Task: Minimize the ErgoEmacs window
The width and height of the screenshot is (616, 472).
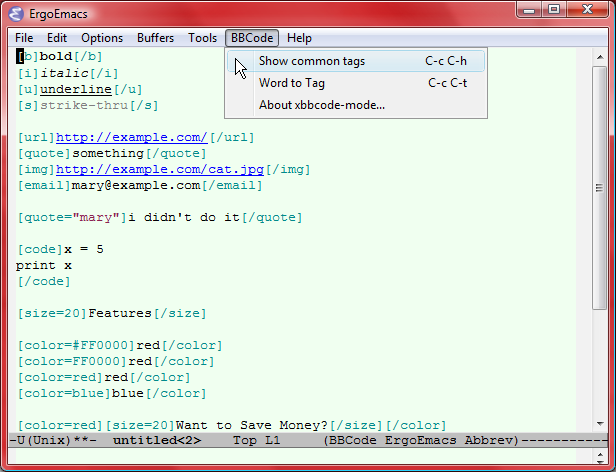Action: point(529,10)
